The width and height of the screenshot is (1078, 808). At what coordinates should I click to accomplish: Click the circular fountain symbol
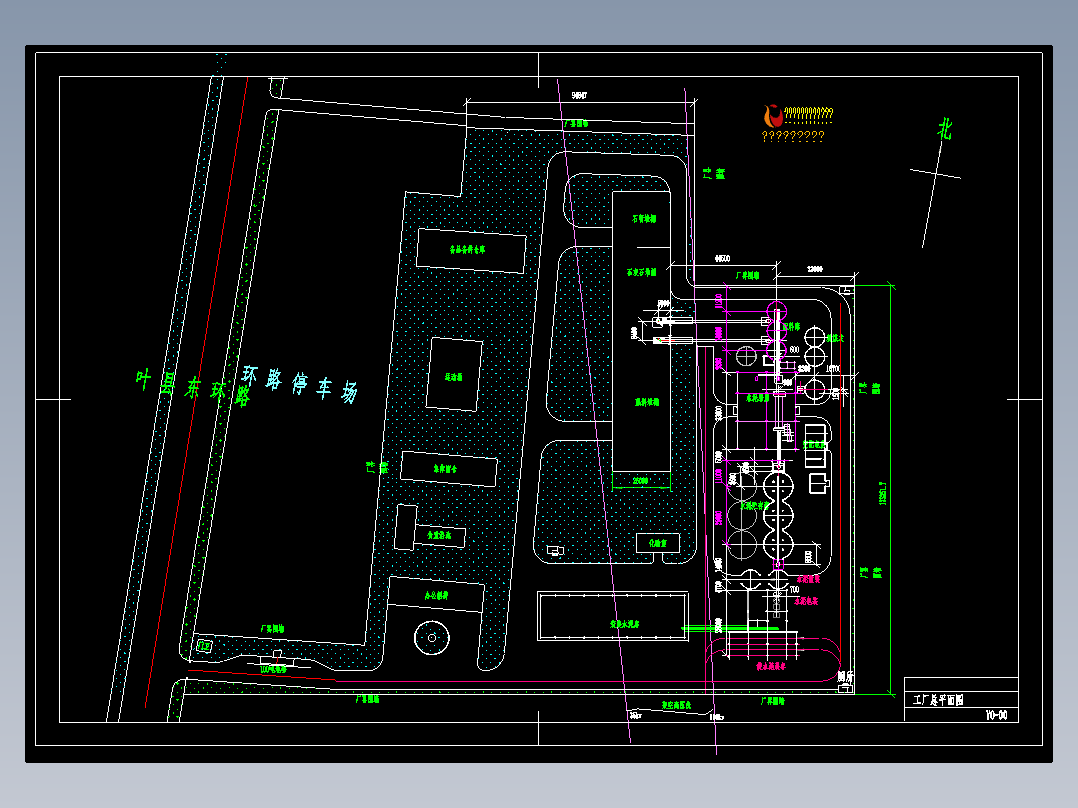pos(432,637)
